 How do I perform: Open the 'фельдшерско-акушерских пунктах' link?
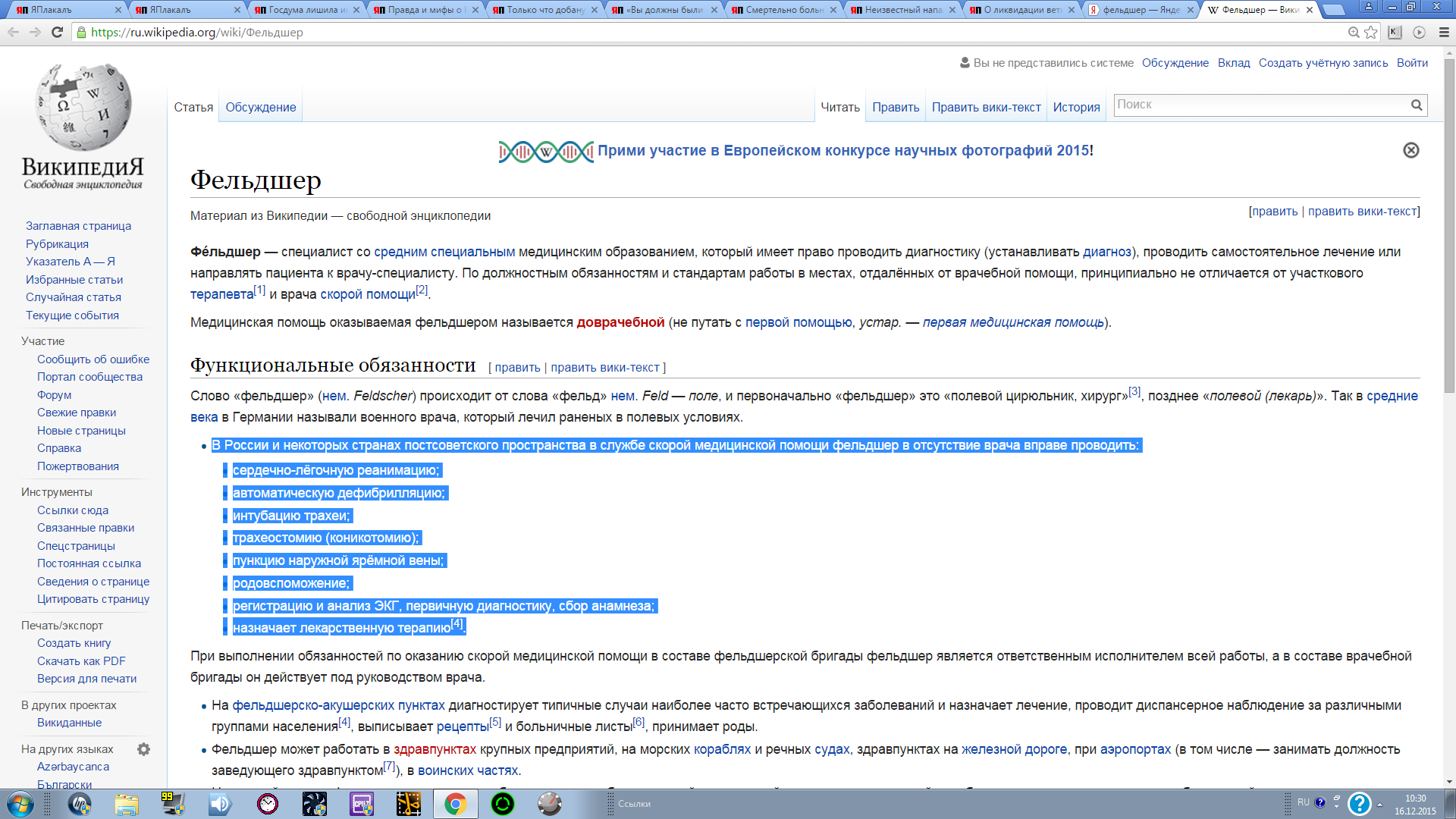point(338,705)
